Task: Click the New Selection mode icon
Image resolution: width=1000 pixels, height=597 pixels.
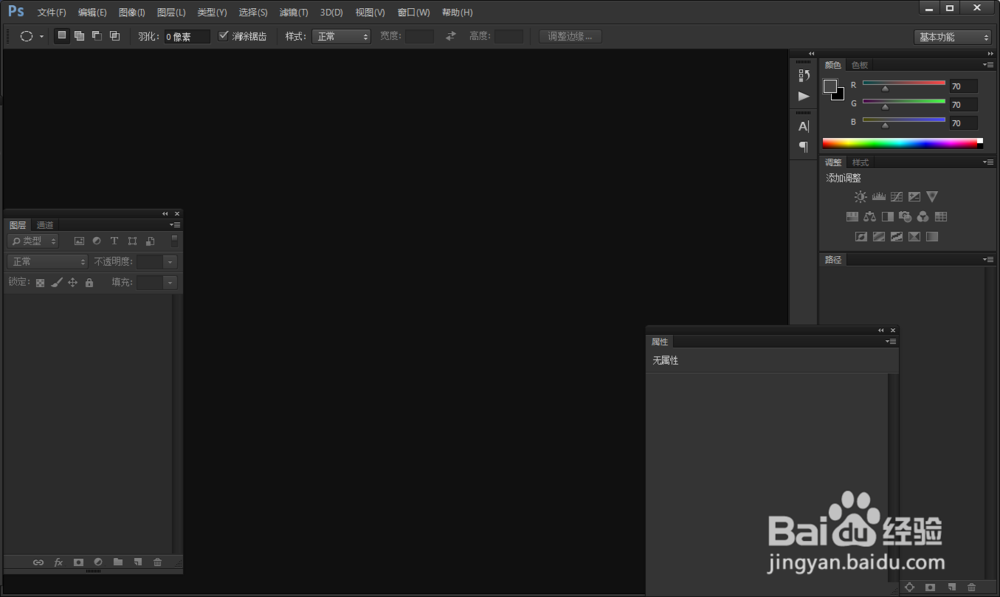Action: click(x=62, y=36)
